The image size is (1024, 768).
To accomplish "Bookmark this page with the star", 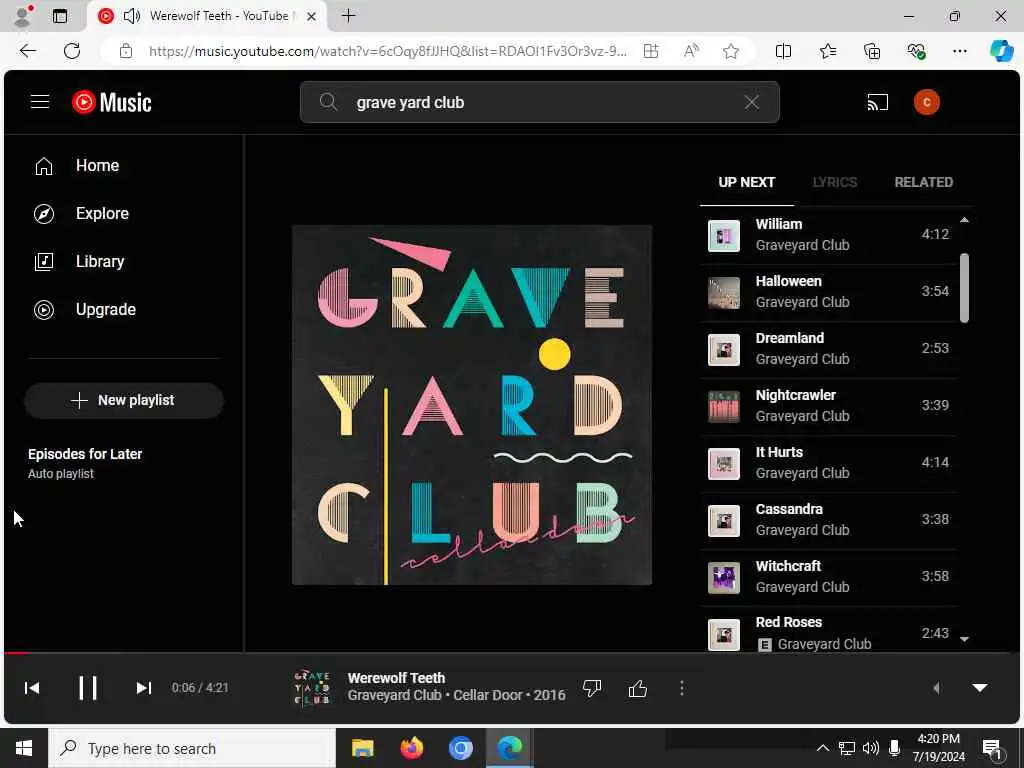I will (731, 51).
